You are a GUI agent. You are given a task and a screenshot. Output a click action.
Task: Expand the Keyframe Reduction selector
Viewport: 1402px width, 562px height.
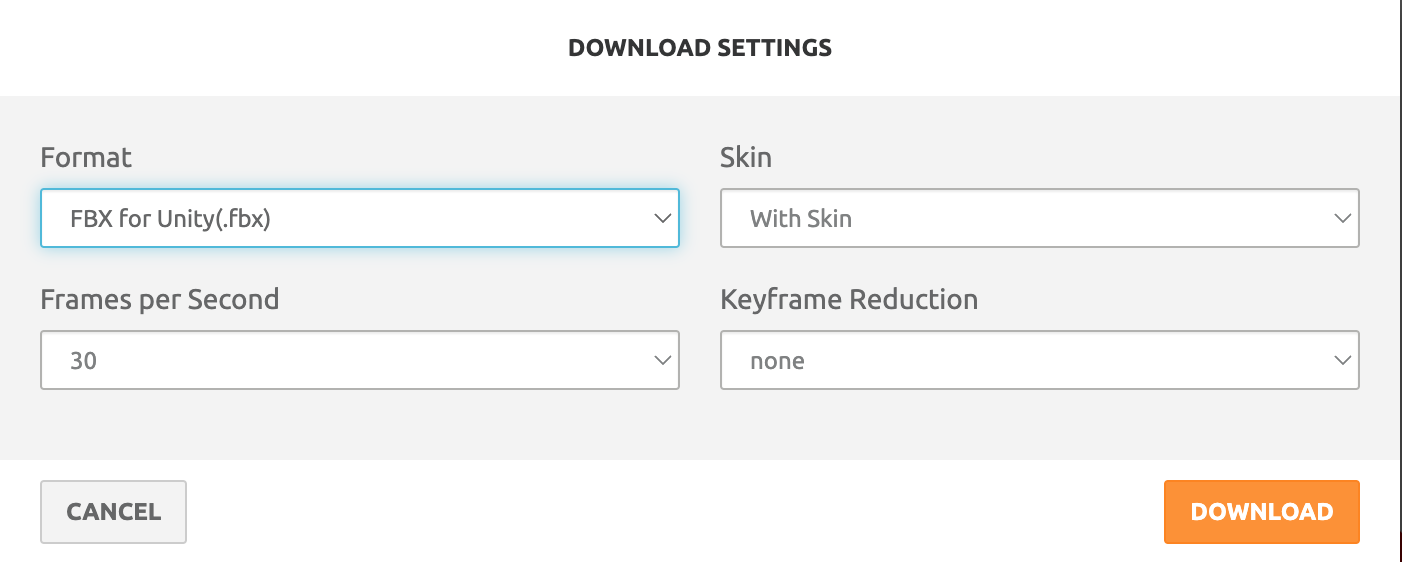[x=1039, y=360]
